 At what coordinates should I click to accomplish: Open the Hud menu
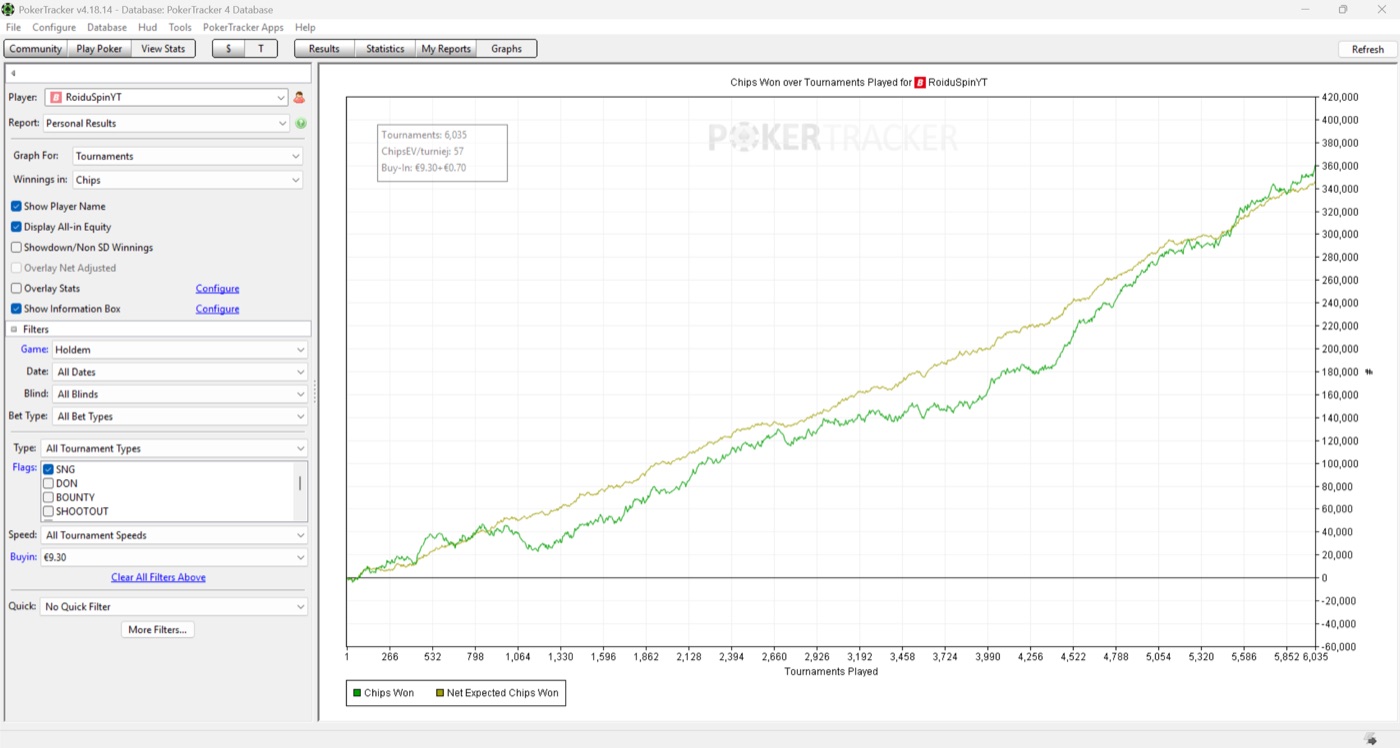coord(148,27)
